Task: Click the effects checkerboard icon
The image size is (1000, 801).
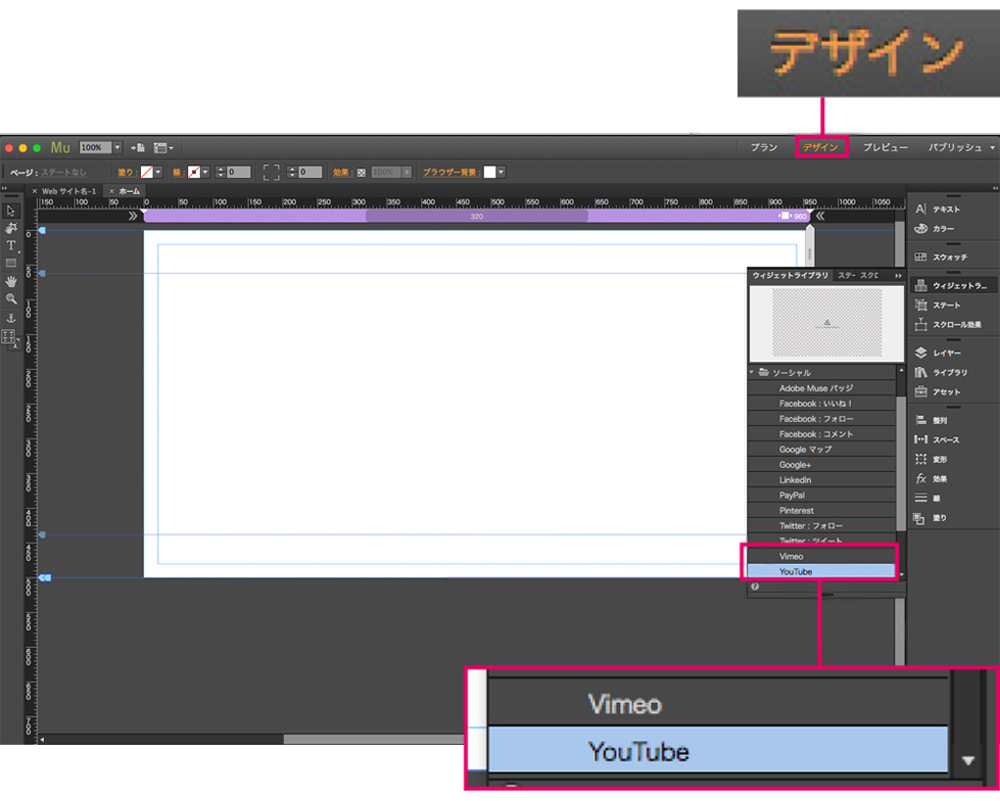Action: tap(361, 172)
